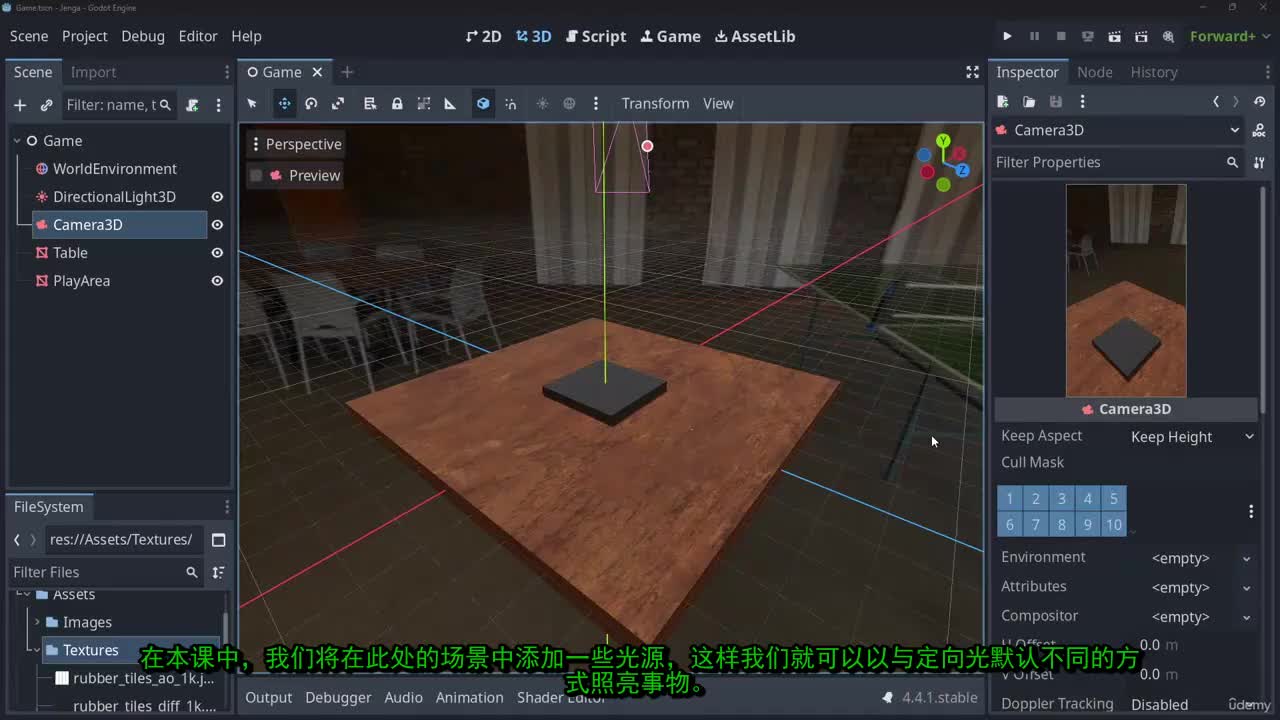Run a specific scene clapper icon

tap(1141, 36)
